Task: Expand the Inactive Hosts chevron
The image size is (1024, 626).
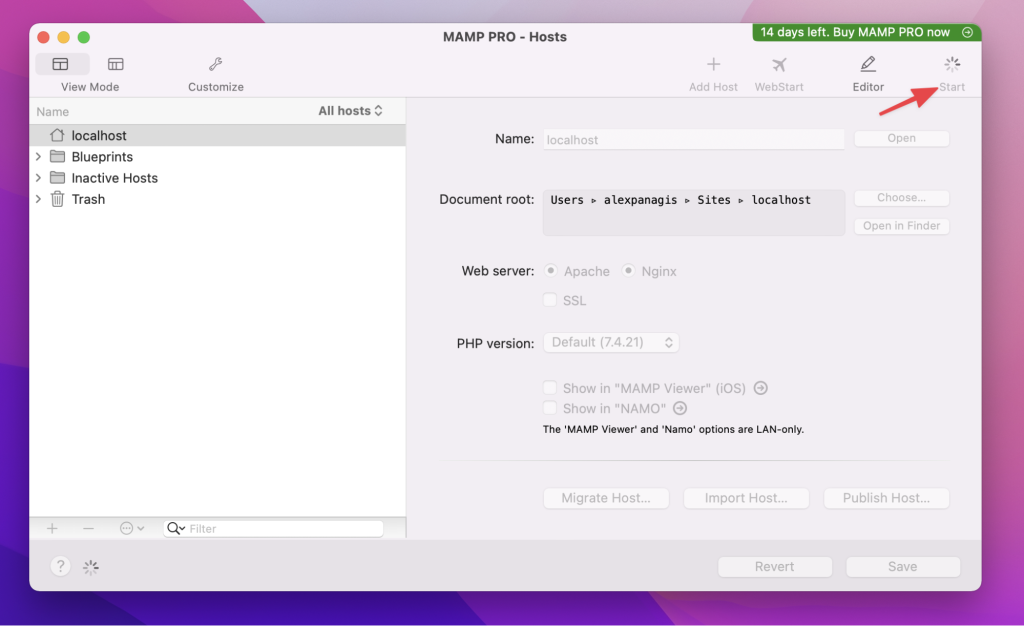Action: (38, 178)
